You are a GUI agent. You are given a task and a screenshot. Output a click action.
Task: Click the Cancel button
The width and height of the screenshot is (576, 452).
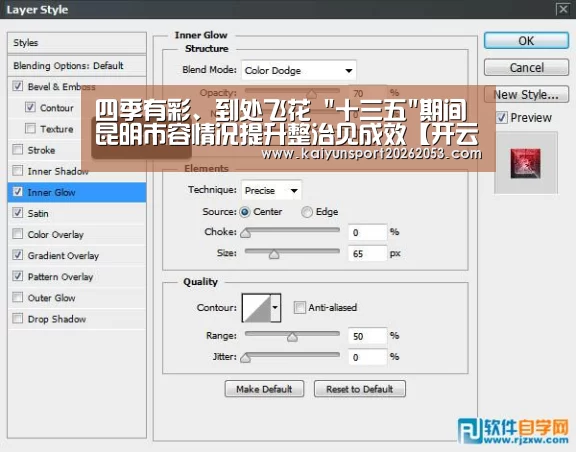click(526, 68)
